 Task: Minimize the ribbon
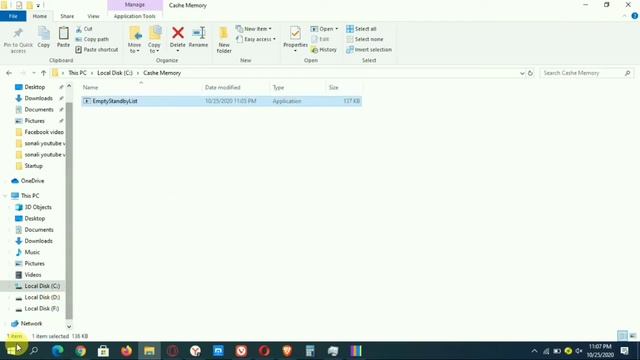point(624,16)
